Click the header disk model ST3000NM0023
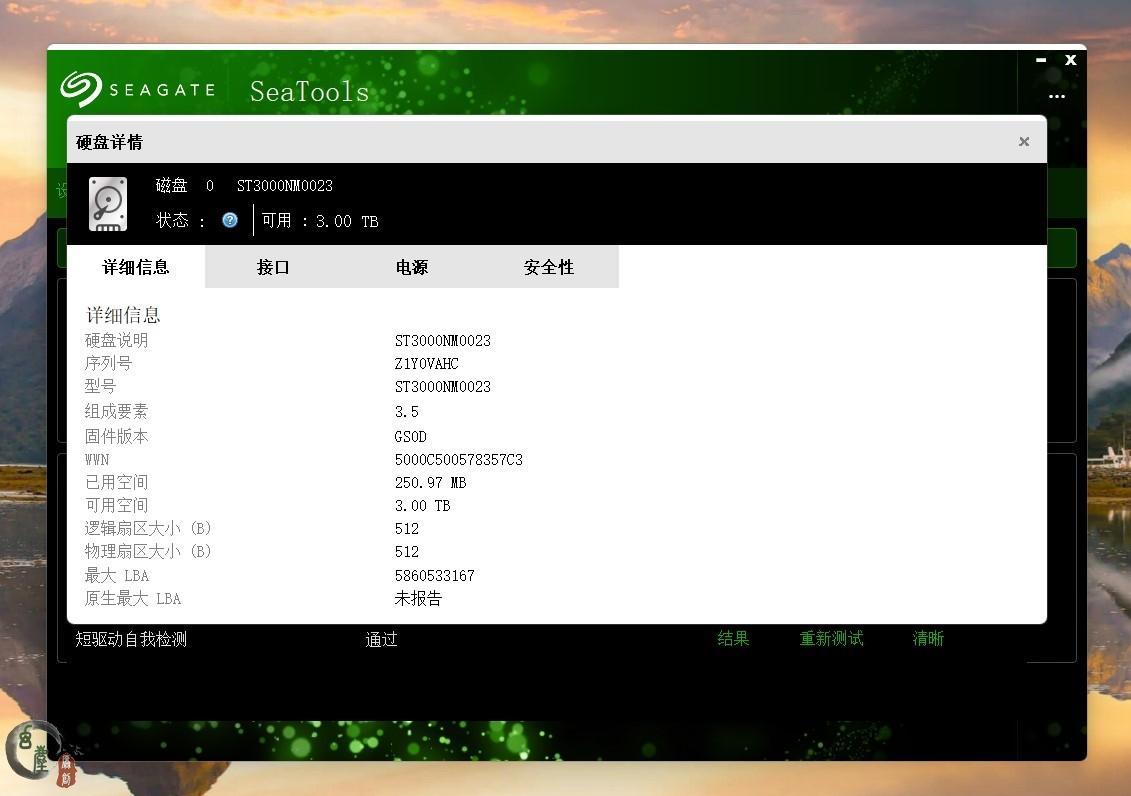Screen dimensions: 1131x796 coord(285,185)
